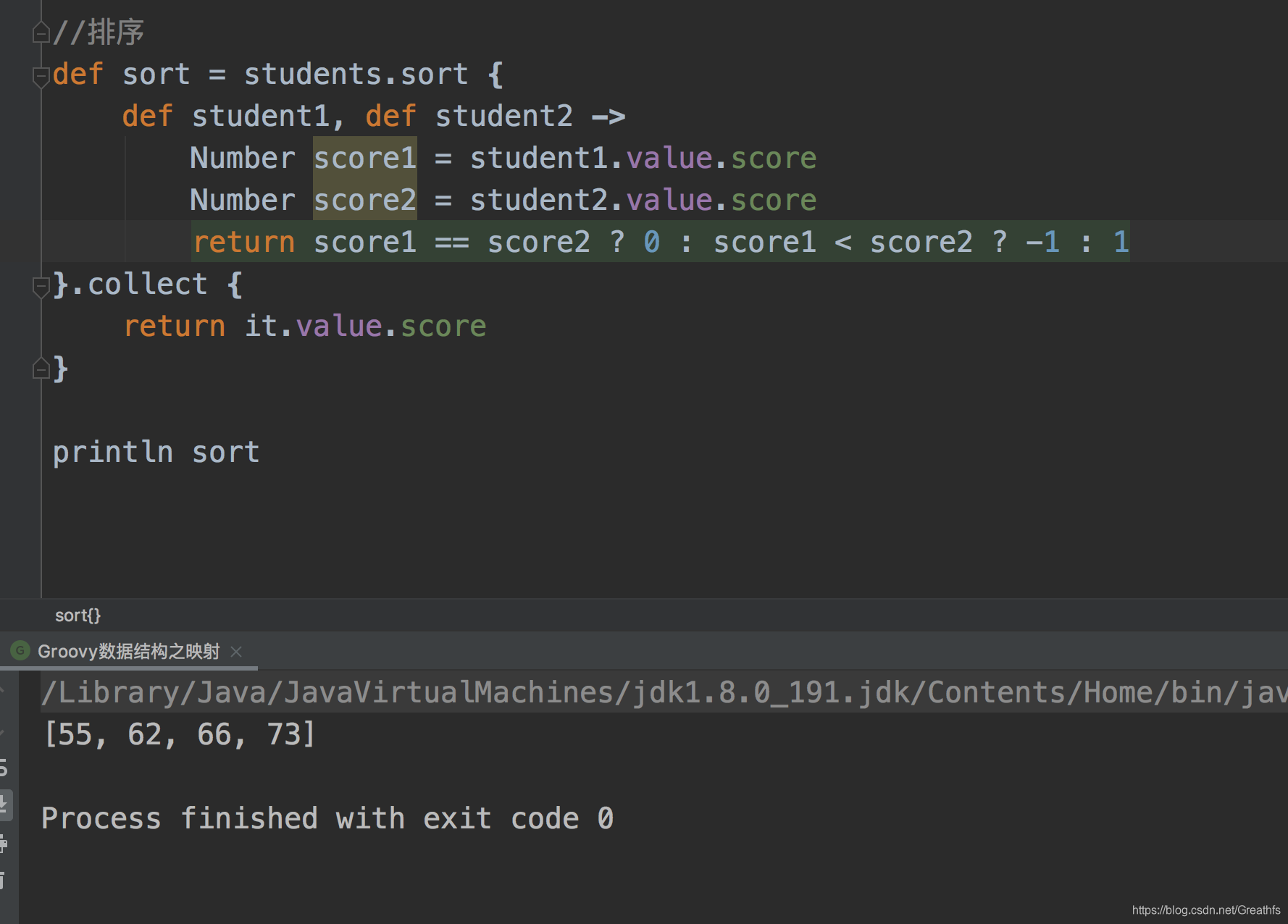Click 'students.sort' in the code
The width and height of the screenshot is (1288, 924).
point(356,74)
